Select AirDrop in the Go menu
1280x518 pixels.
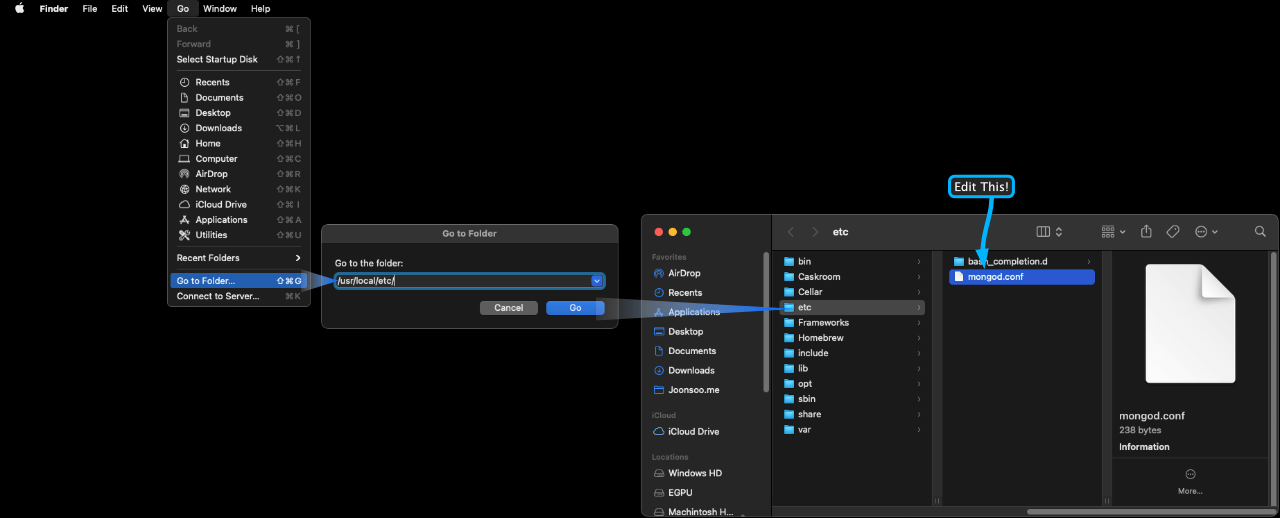coord(239,174)
